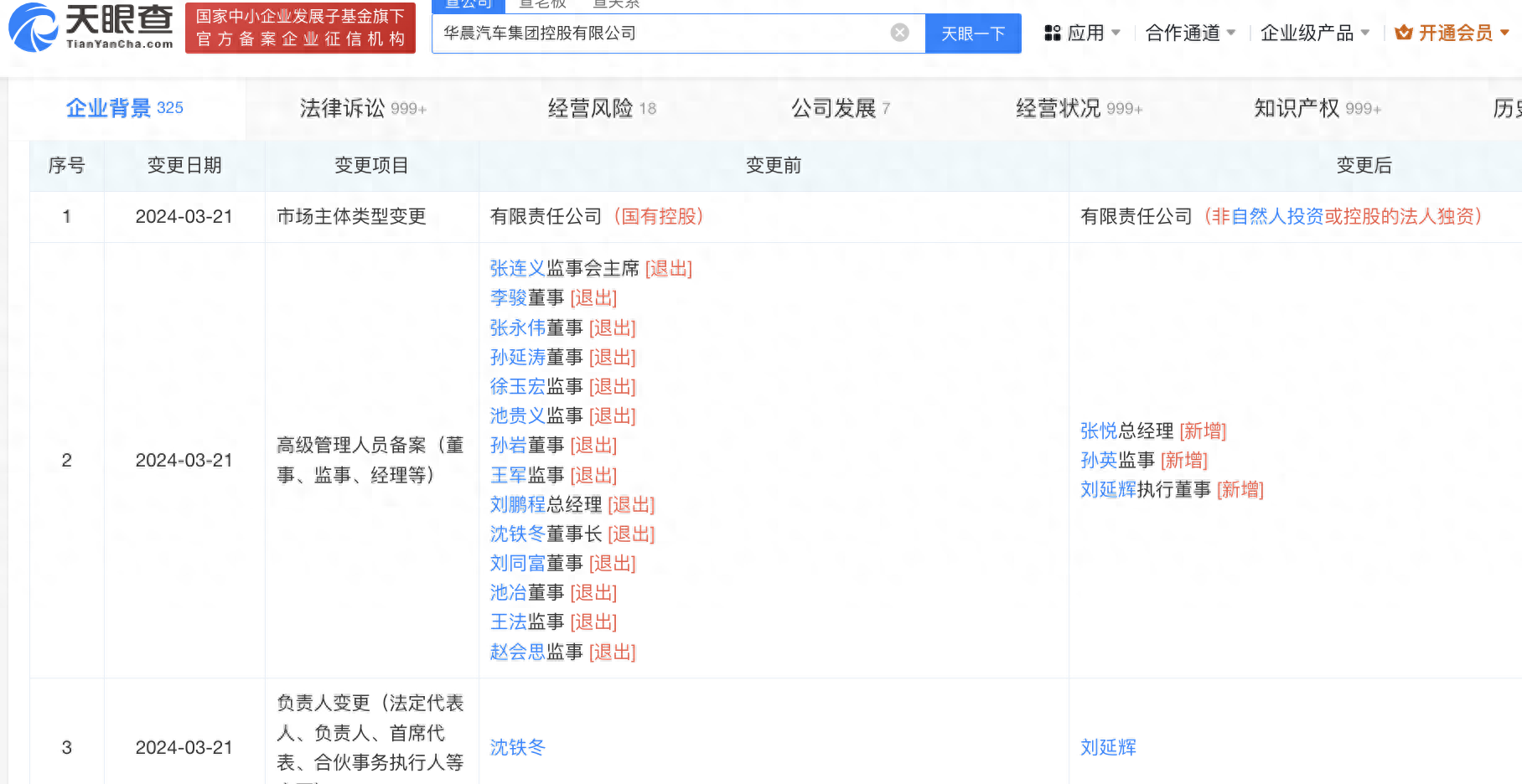Screen dimensions: 1522x784
Task: Open the 法律诉讼 tab
Action: (x=364, y=108)
